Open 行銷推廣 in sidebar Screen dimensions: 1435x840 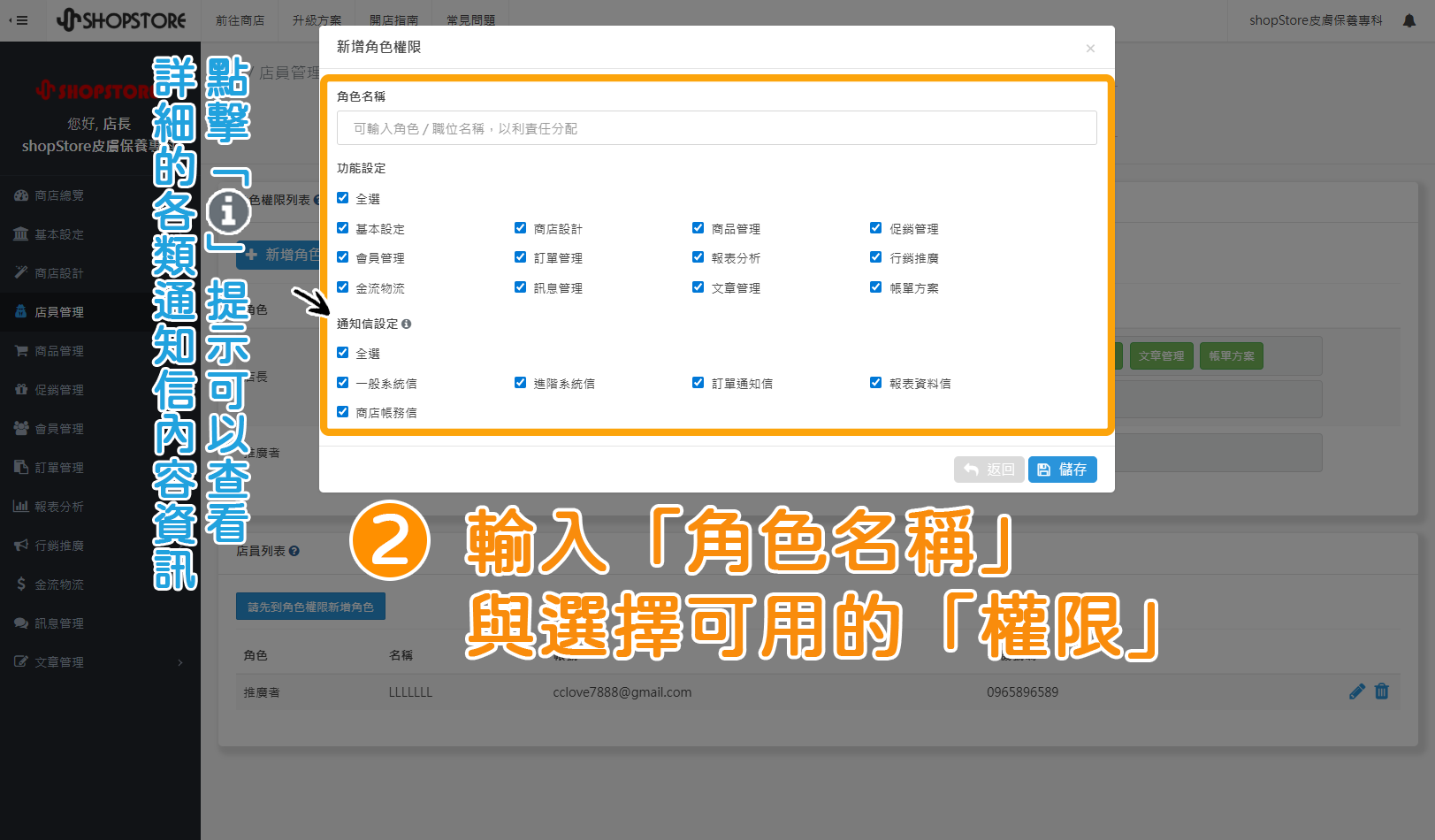(x=59, y=546)
